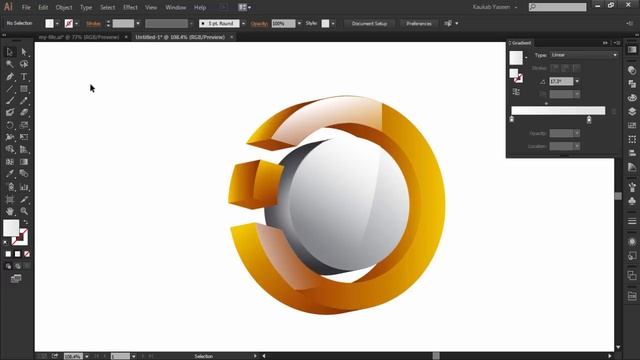Select the Slice tool
The image size is (640, 360).
click(x=24, y=199)
